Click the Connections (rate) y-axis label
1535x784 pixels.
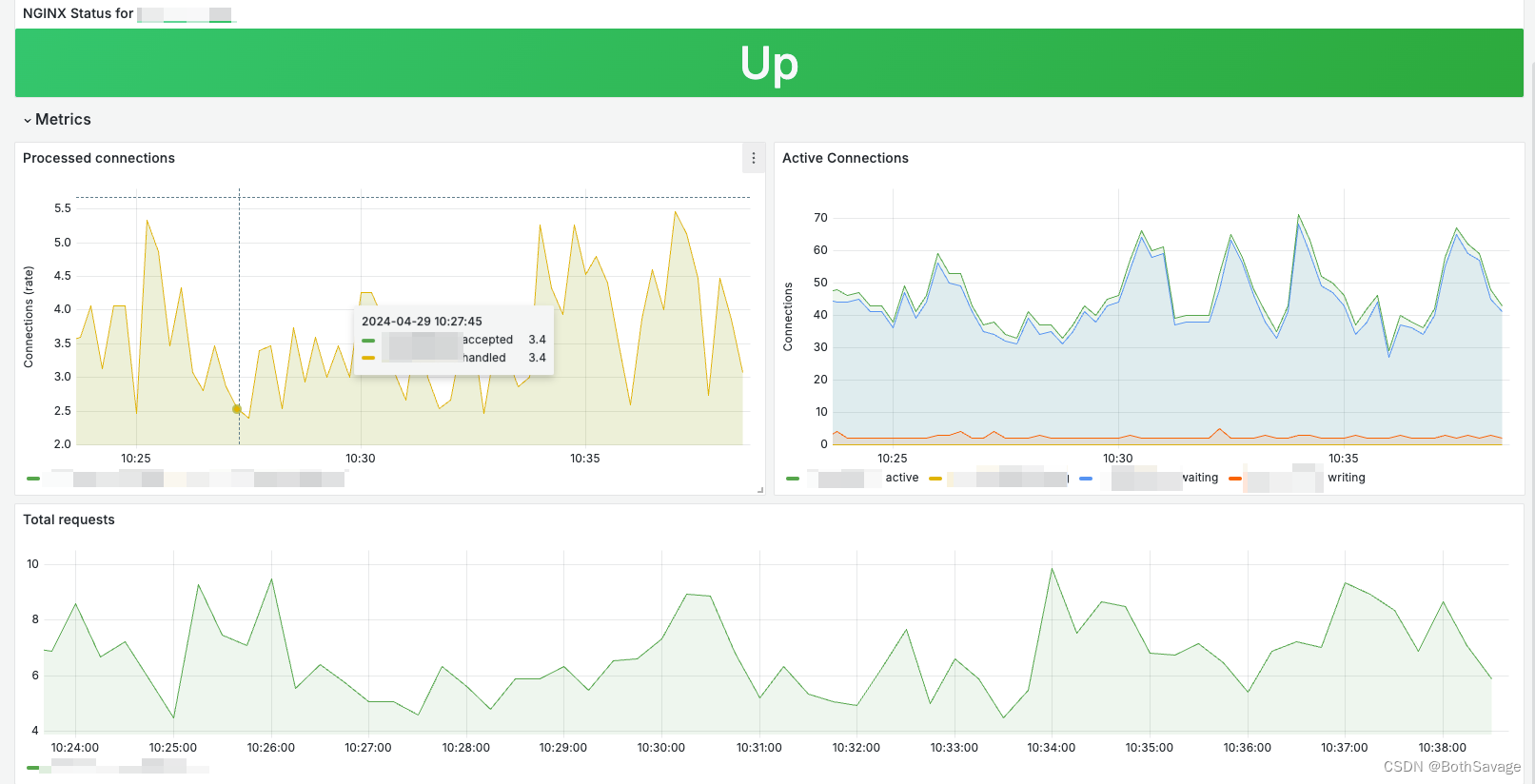pyautogui.click(x=29, y=317)
